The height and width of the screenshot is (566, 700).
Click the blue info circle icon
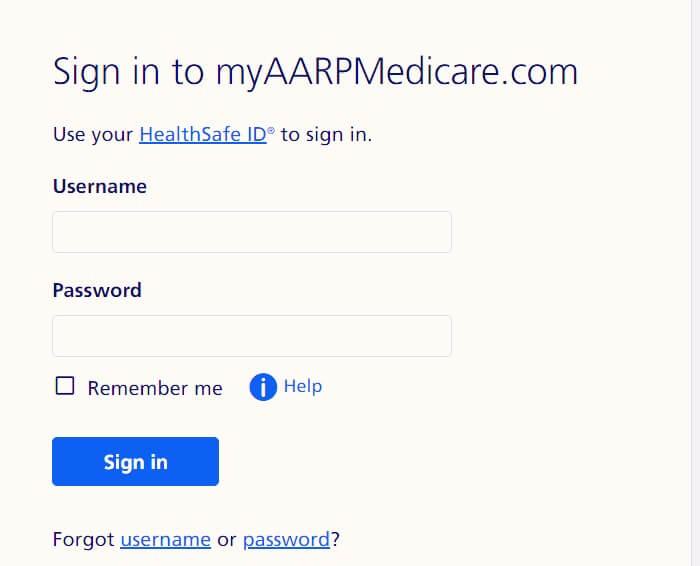[263, 387]
